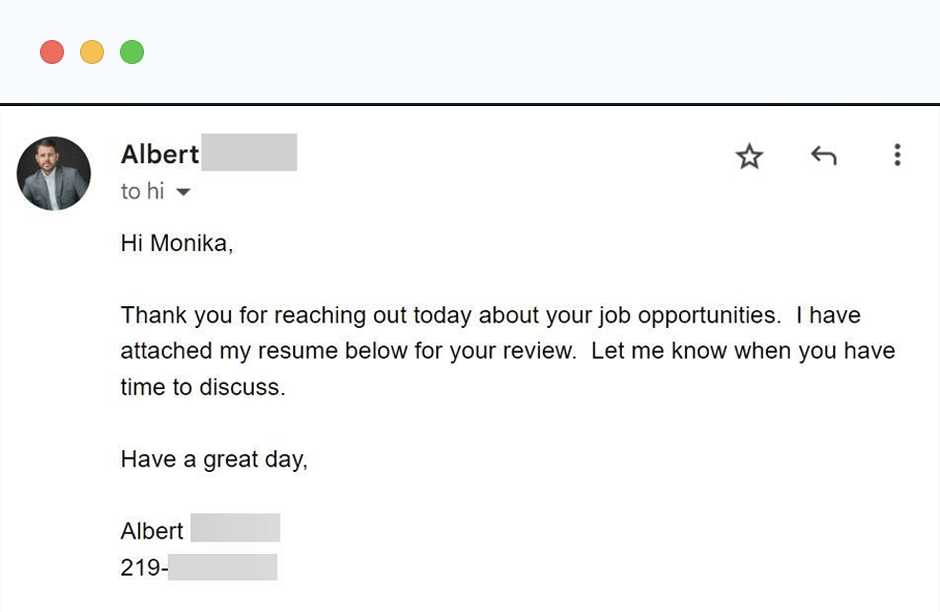The width and height of the screenshot is (940, 612).
Task: Click the reply arrow icon
Action: tap(823, 156)
